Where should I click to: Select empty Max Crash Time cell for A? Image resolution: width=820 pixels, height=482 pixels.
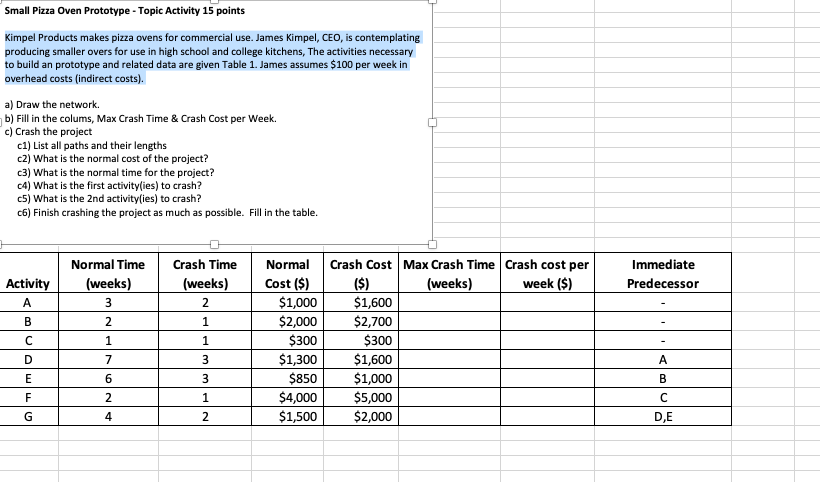point(449,303)
